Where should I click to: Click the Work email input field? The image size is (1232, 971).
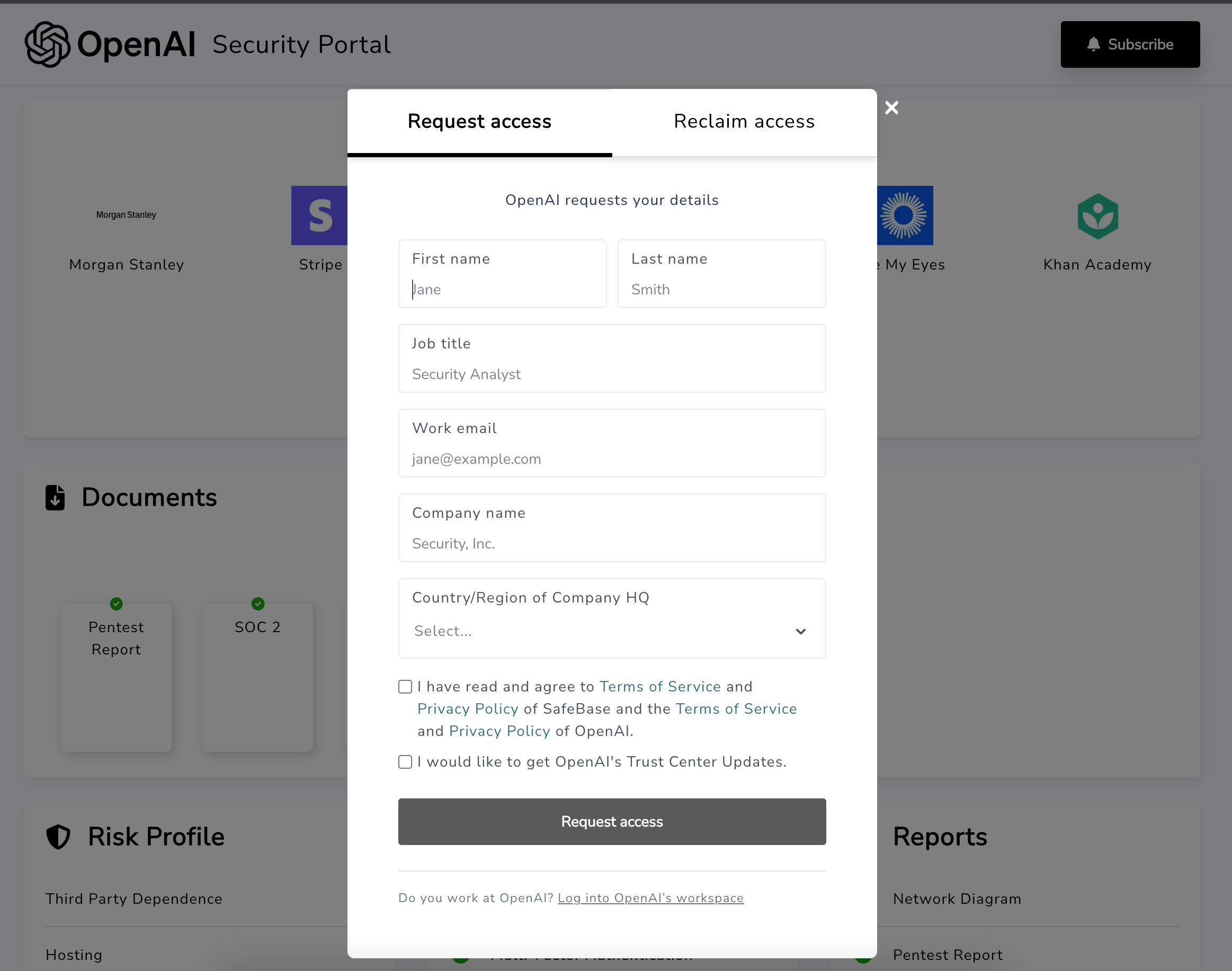(611, 459)
